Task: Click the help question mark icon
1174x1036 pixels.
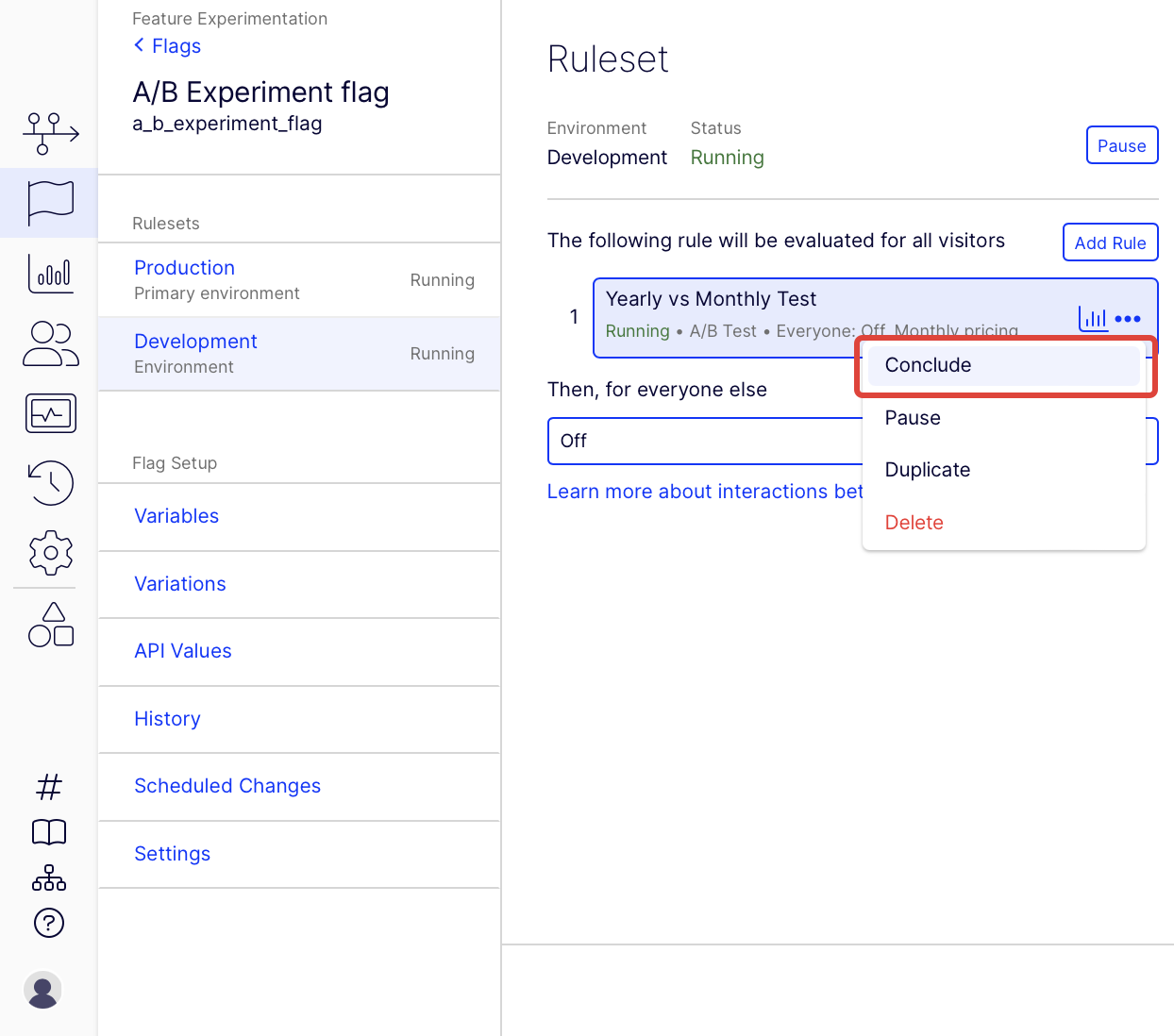Action: 49,923
